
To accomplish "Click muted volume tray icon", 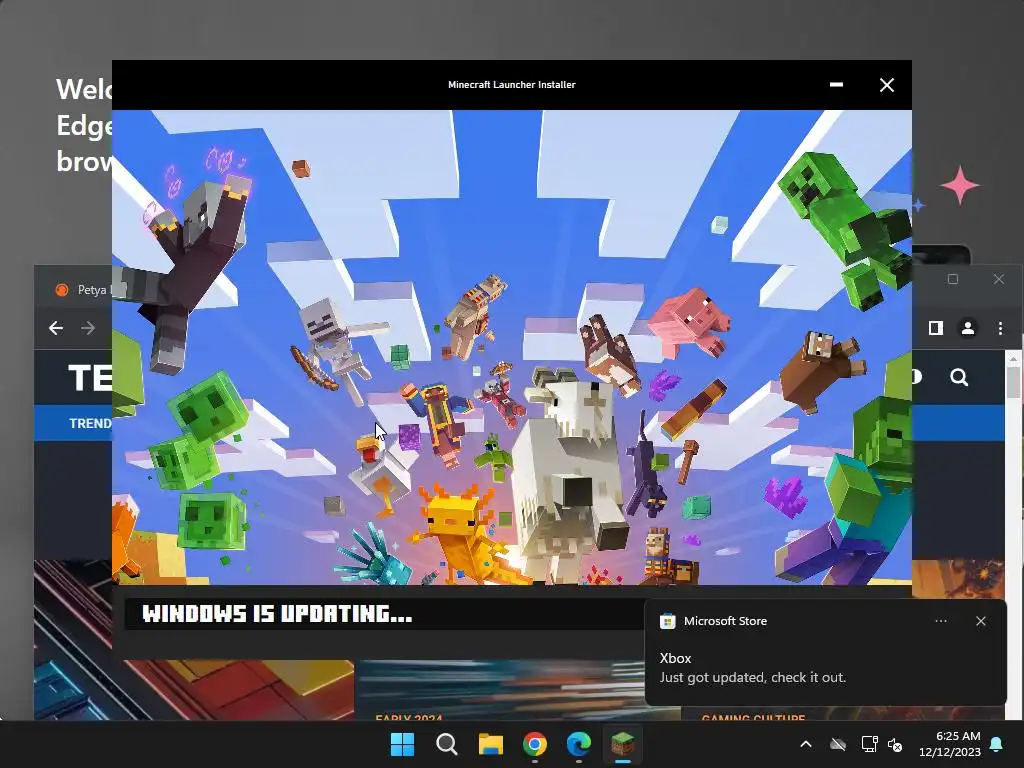I will tap(895, 744).
